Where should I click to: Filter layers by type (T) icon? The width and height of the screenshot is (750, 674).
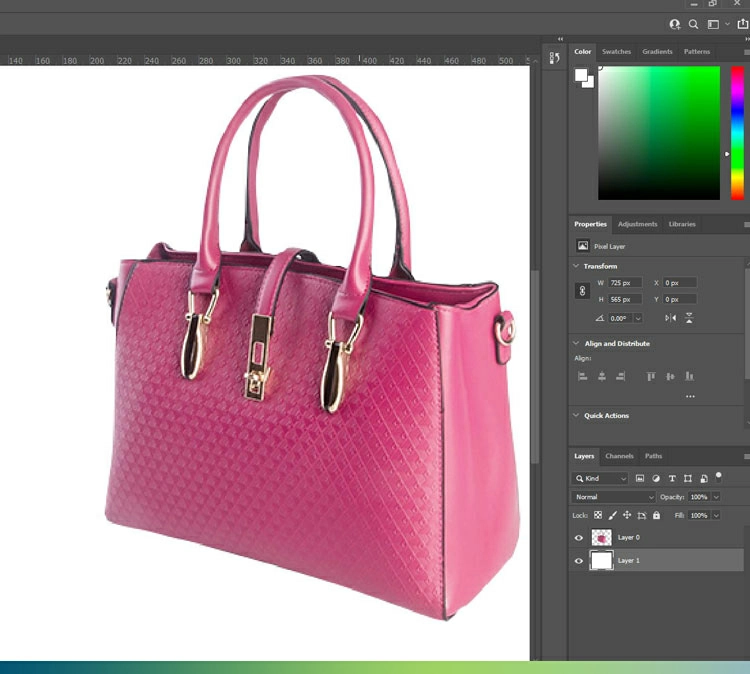[672, 479]
